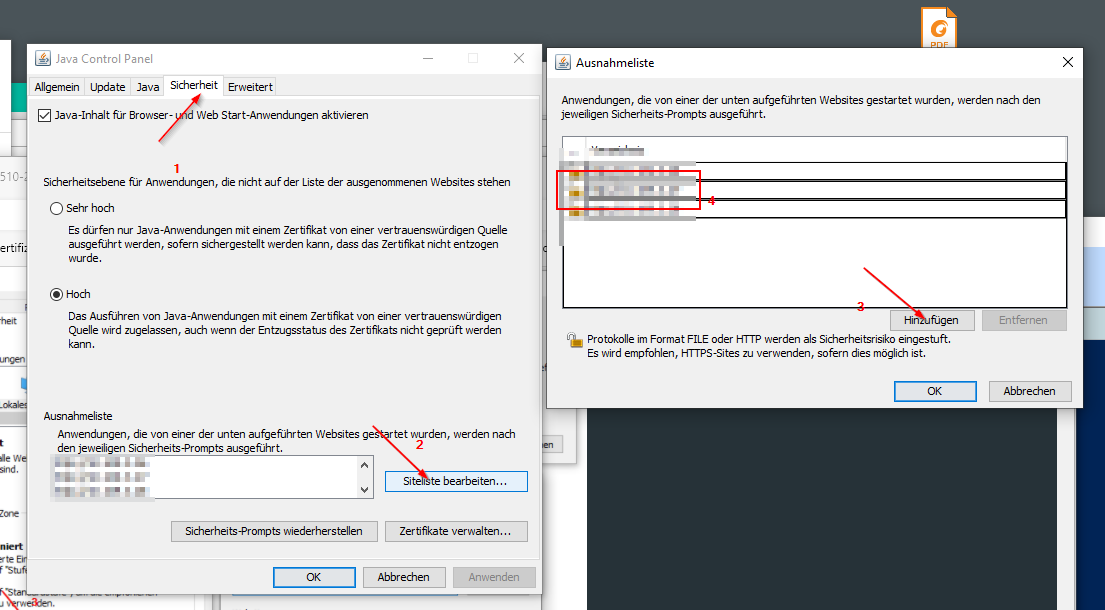
Task: Confirm Ausnahmeliste with OK
Action: [935, 391]
